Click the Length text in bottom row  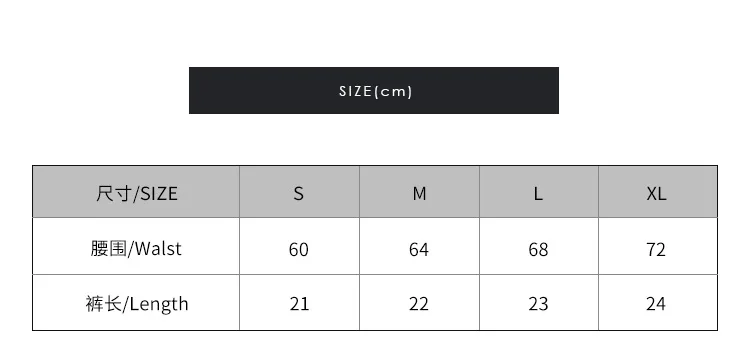coord(159,305)
